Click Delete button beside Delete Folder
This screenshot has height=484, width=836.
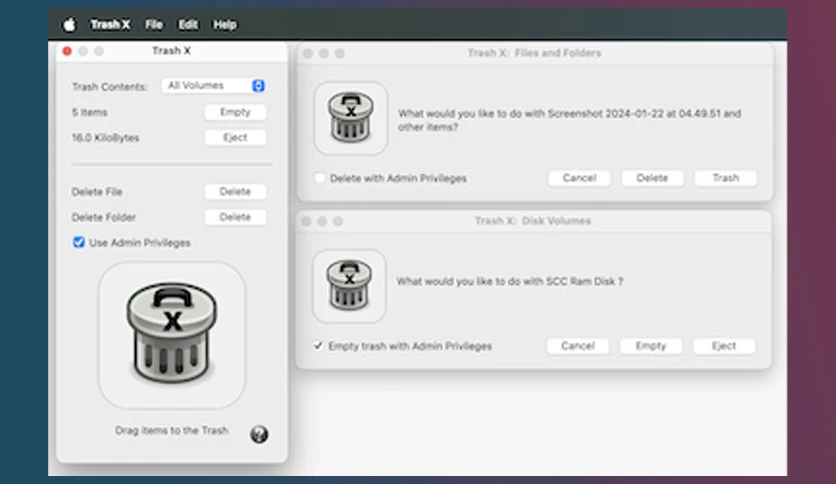point(235,217)
